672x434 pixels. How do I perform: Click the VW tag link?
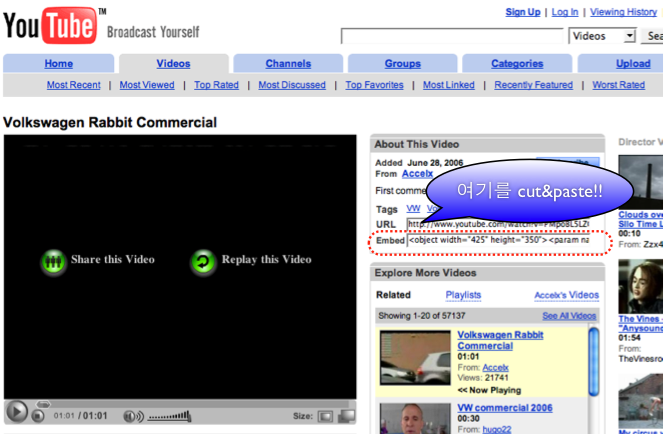(413, 209)
